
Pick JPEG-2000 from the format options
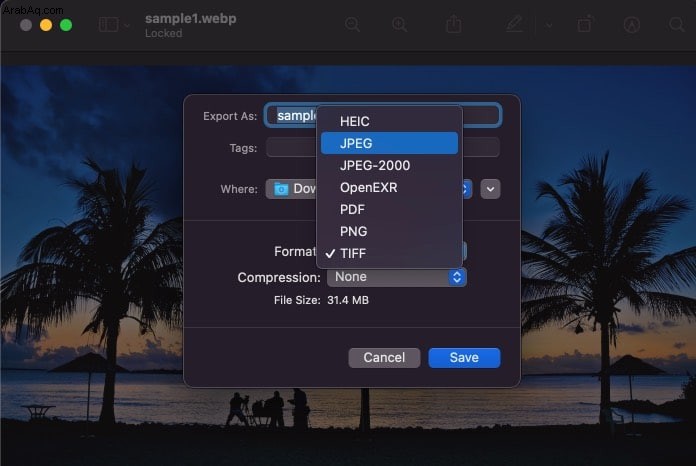coord(389,165)
